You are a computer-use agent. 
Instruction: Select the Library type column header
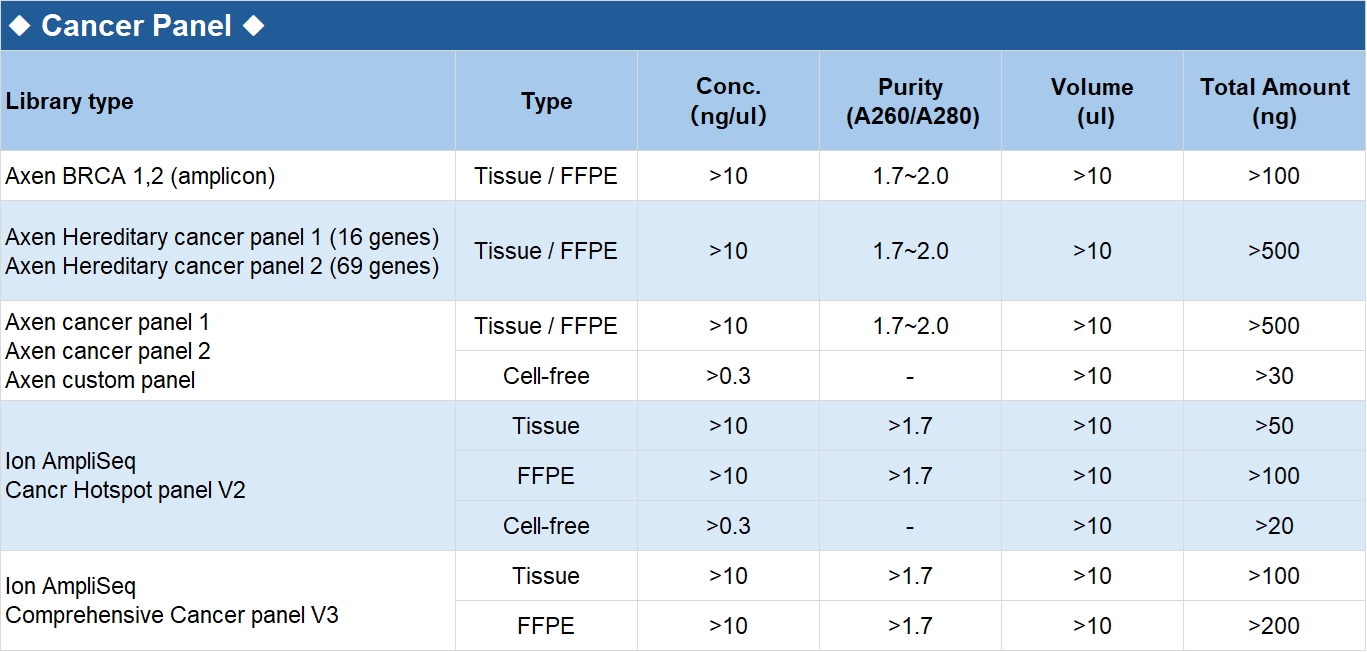tap(70, 102)
